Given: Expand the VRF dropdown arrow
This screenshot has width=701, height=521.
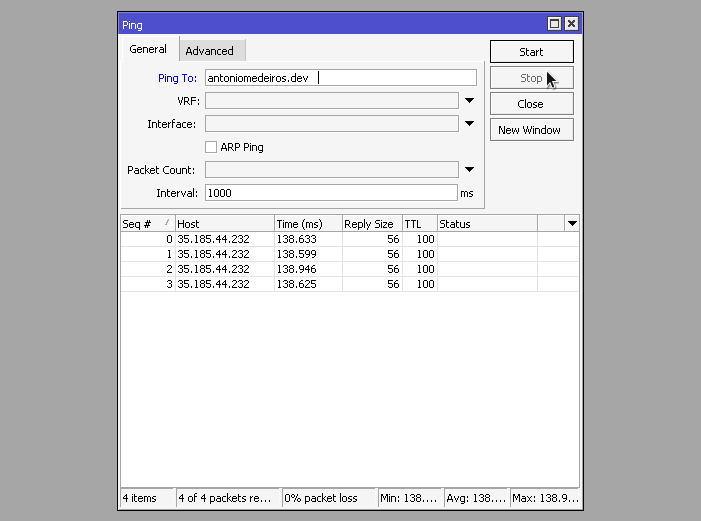Looking at the screenshot, I should [x=468, y=100].
